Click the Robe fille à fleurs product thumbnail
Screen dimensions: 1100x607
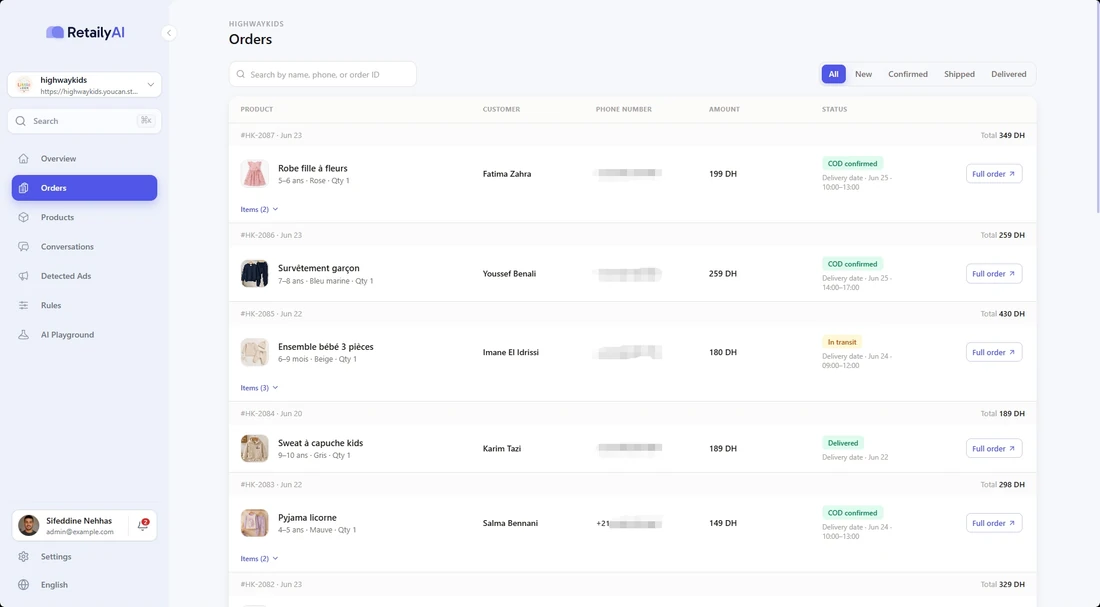pos(255,174)
